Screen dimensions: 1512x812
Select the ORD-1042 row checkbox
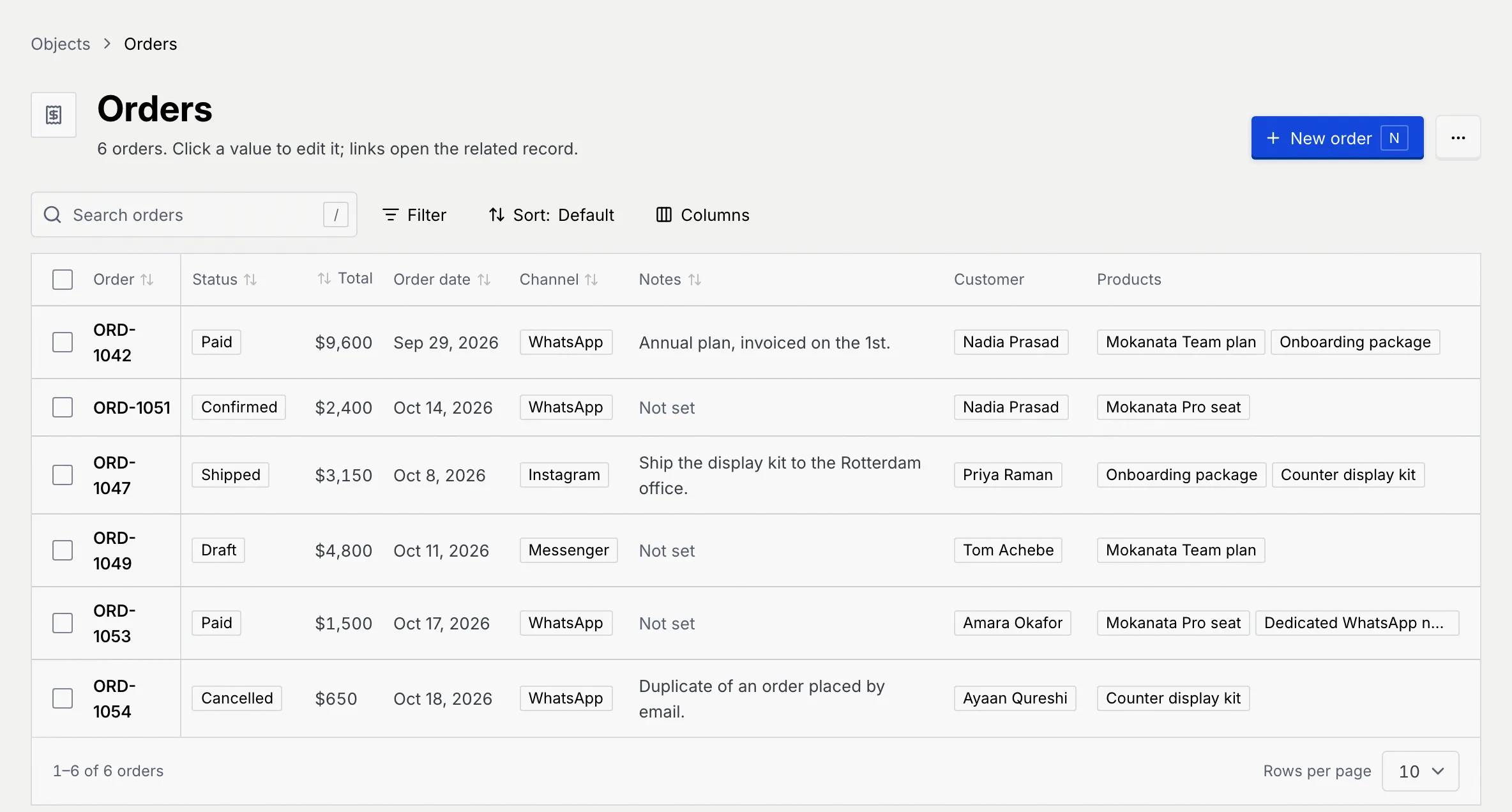[63, 342]
